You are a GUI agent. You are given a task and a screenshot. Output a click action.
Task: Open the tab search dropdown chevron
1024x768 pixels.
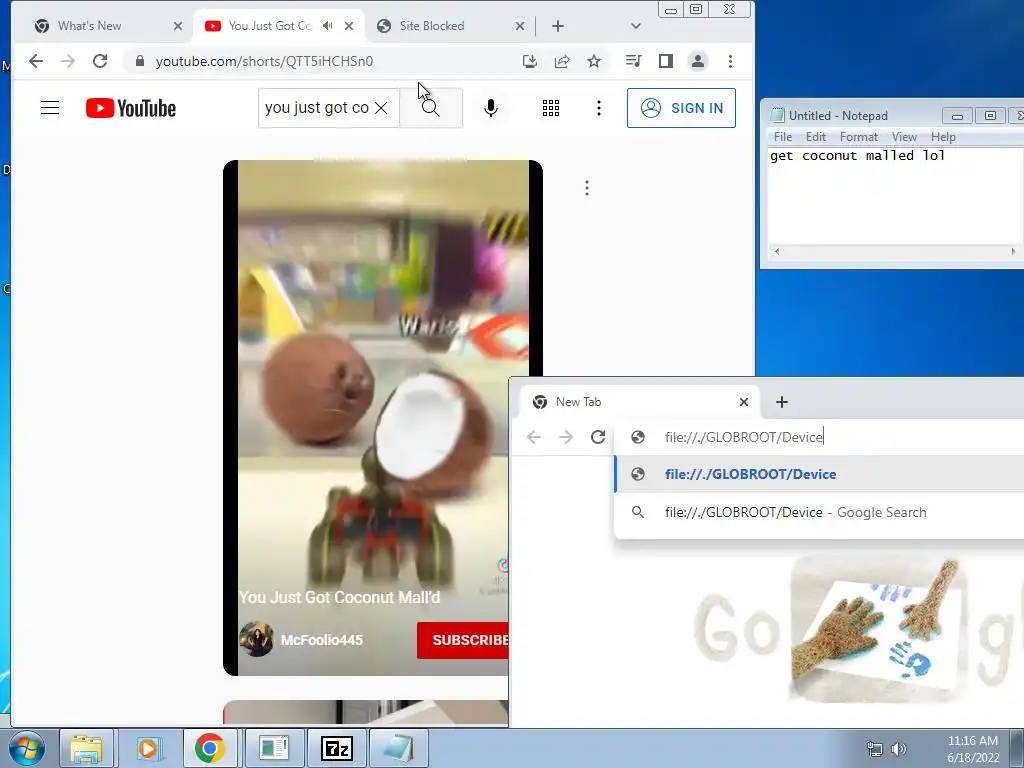pyautogui.click(x=635, y=26)
